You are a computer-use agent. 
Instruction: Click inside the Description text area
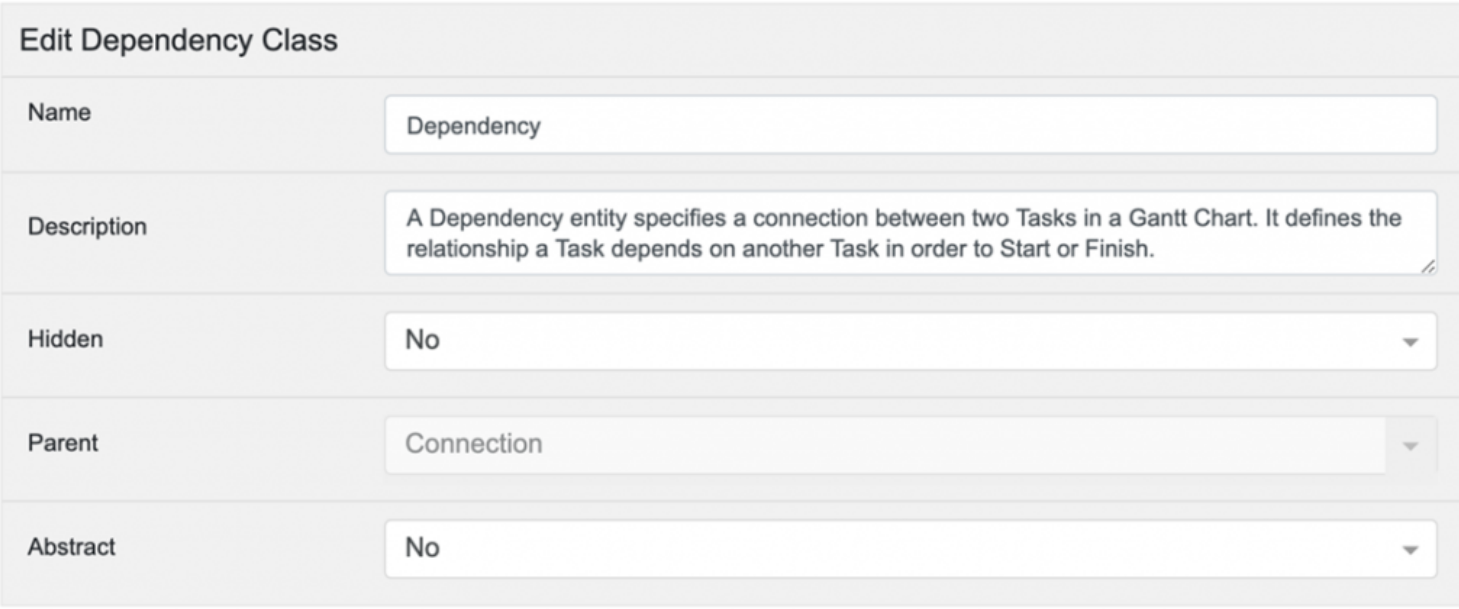pyautogui.click(x=910, y=234)
